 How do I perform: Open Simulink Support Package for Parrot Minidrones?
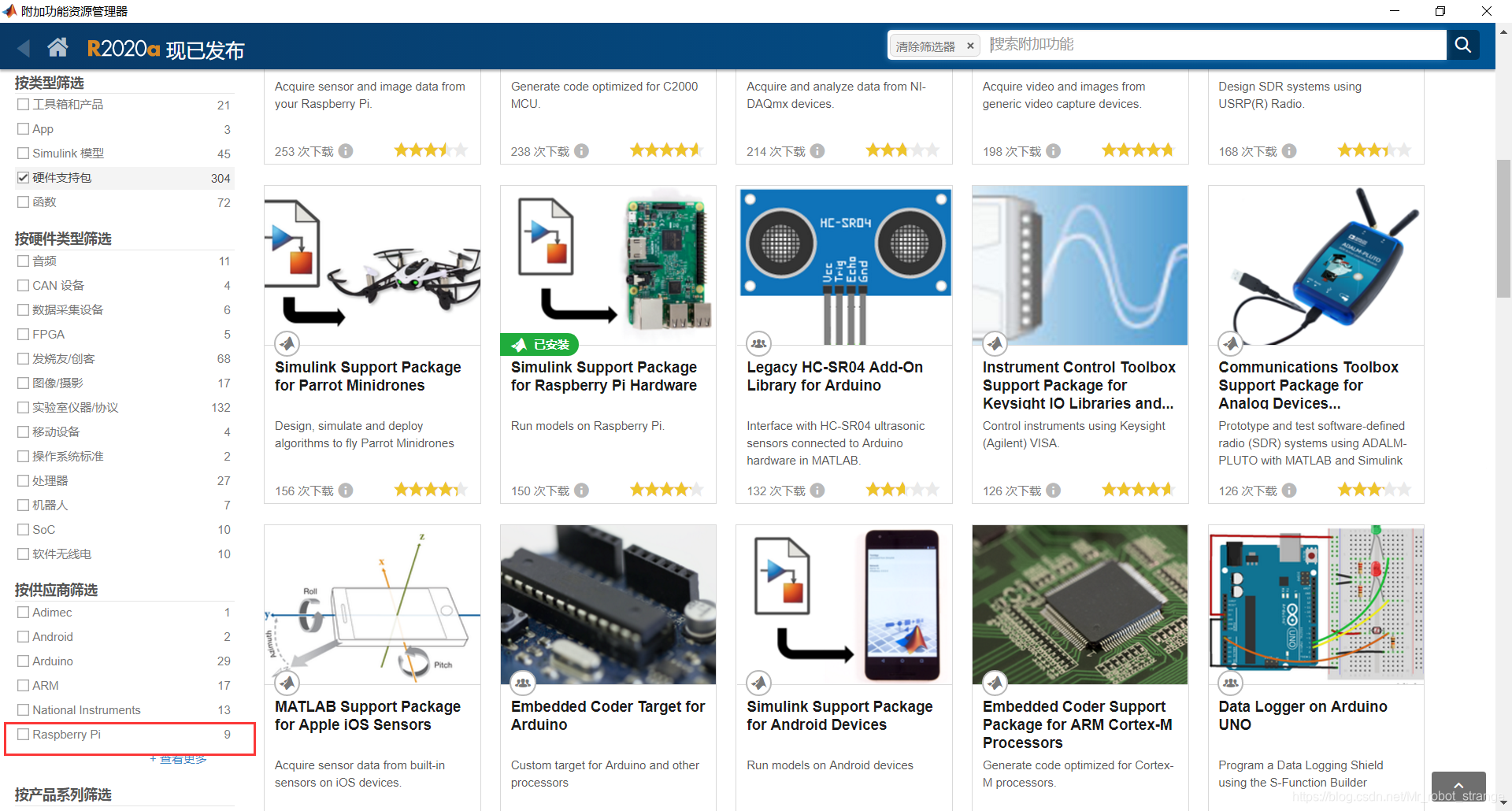pos(368,376)
